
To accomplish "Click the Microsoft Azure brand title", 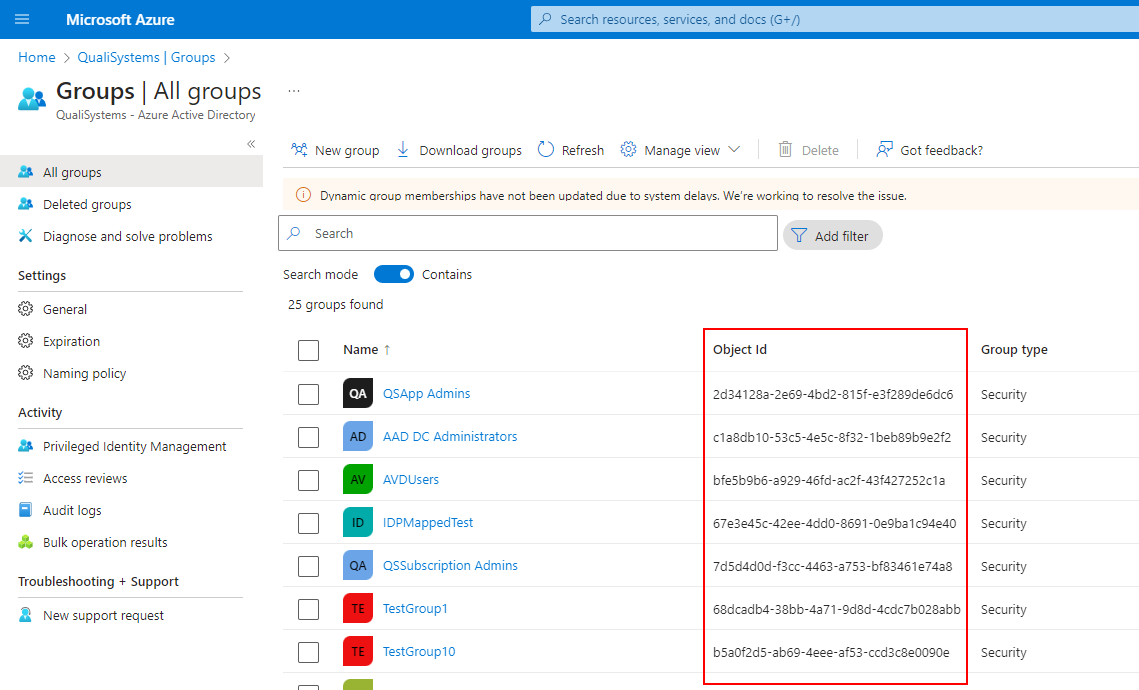I will click(x=120, y=20).
